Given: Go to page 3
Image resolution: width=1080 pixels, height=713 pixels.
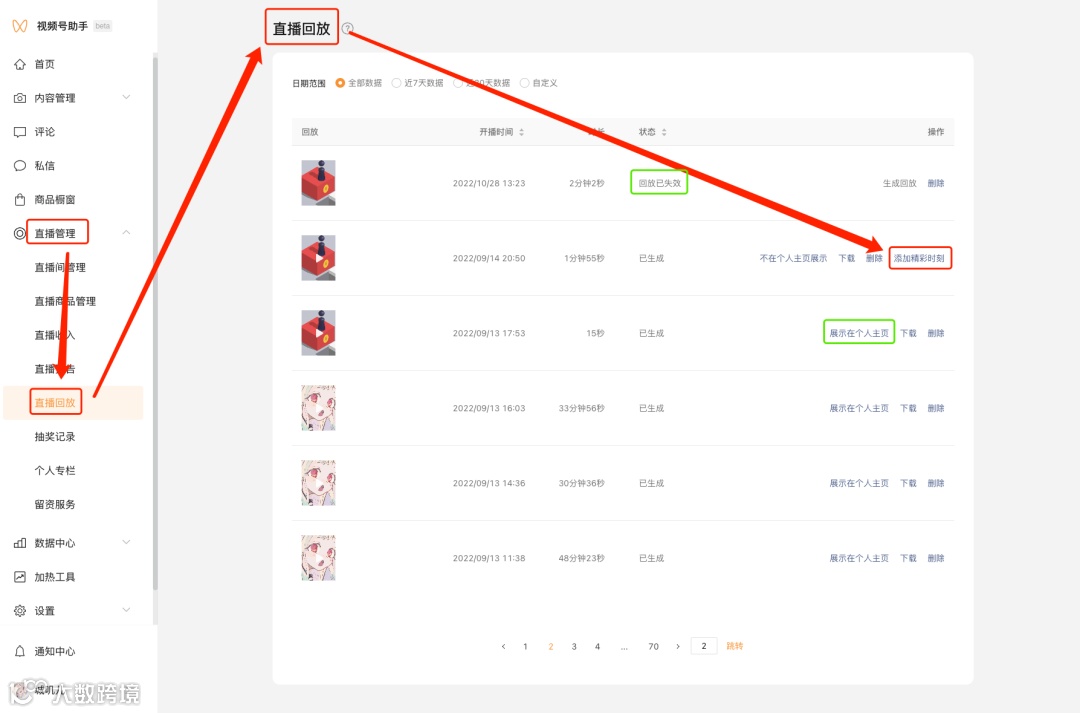Looking at the screenshot, I should pyautogui.click(x=574, y=646).
